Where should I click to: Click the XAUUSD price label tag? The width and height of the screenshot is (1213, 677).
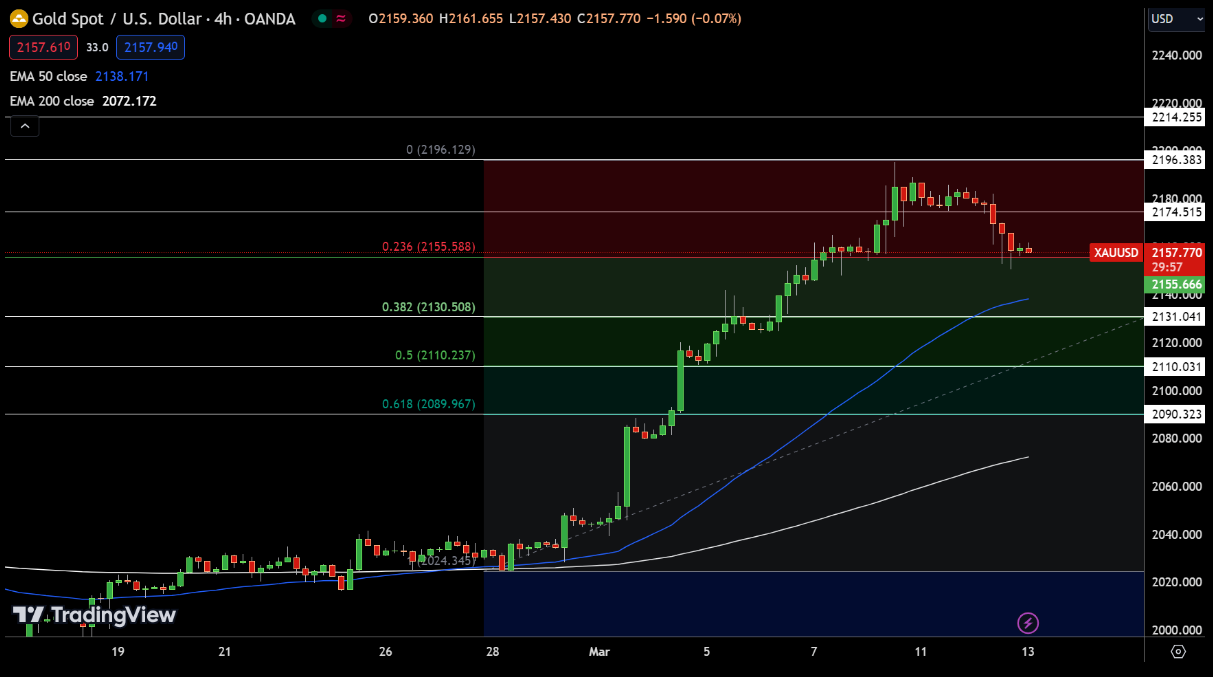tap(1116, 253)
